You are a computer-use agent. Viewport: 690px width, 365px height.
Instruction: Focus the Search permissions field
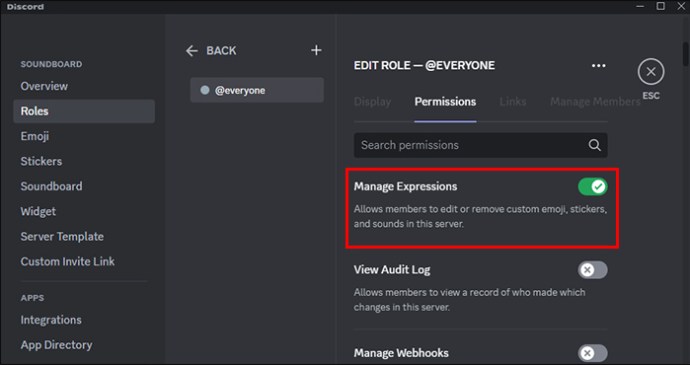(481, 145)
